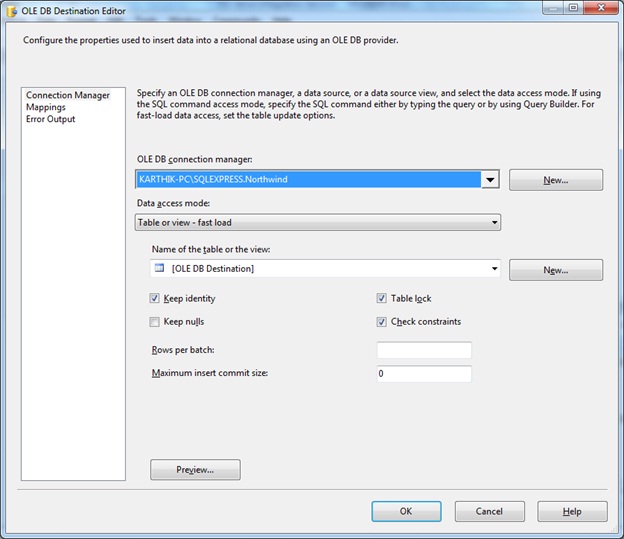
Task: Expand the table or view name dropdown
Action: [x=494, y=268]
